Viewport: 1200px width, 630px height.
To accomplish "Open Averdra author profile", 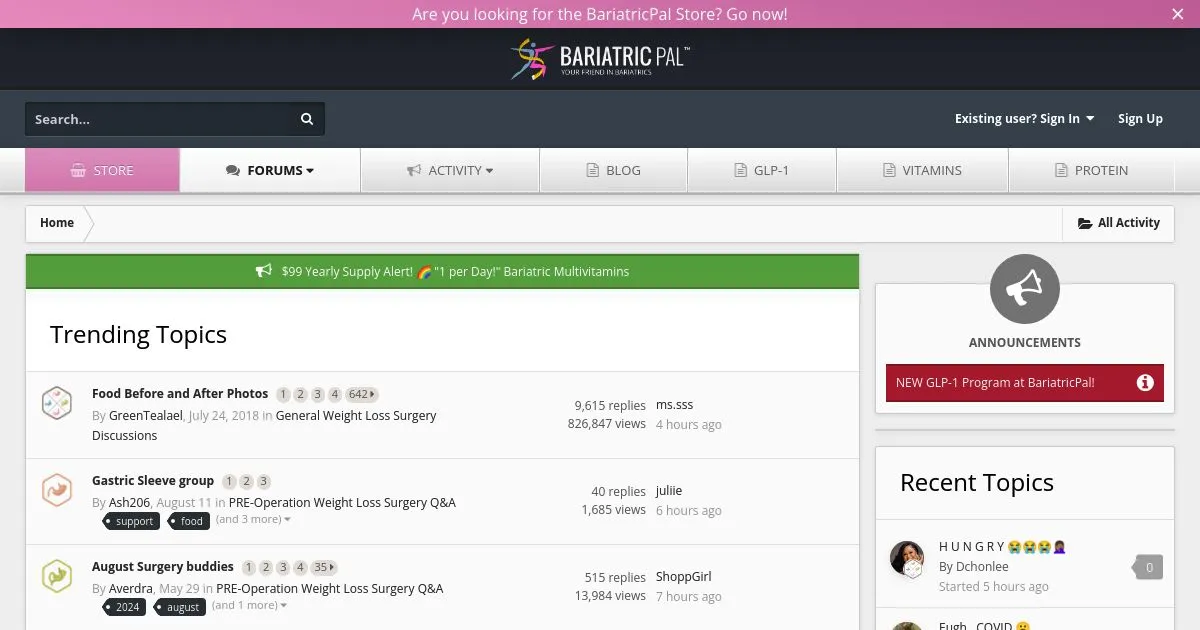I will point(131,589).
